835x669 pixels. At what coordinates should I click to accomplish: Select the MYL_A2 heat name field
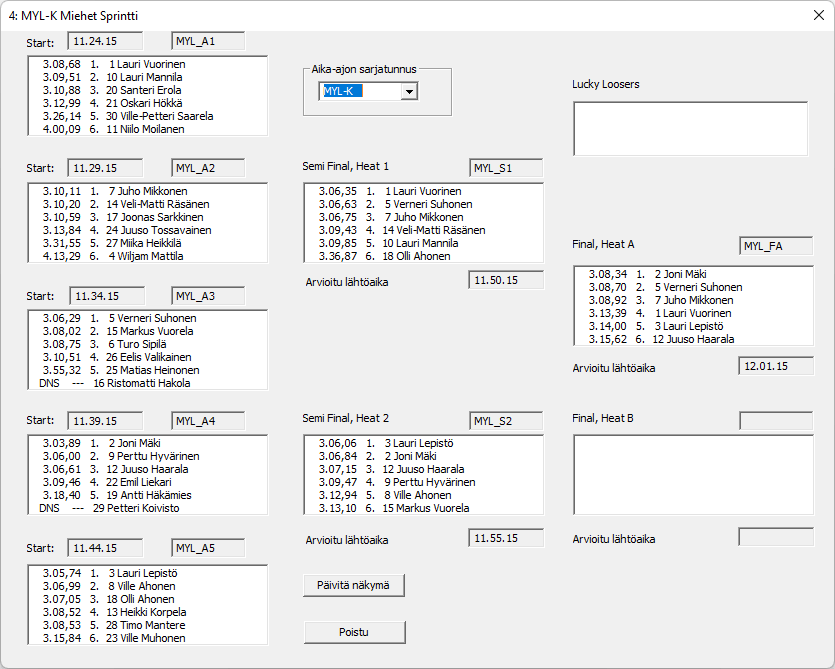[208, 168]
